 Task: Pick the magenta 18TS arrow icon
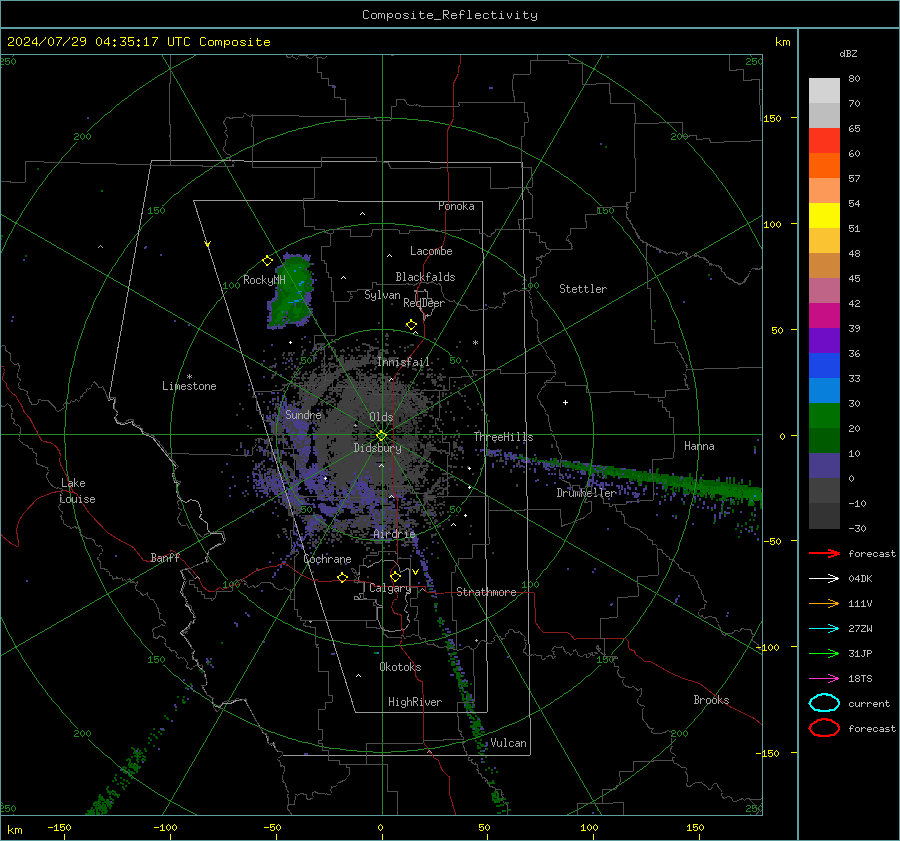(x=824, y=679)
